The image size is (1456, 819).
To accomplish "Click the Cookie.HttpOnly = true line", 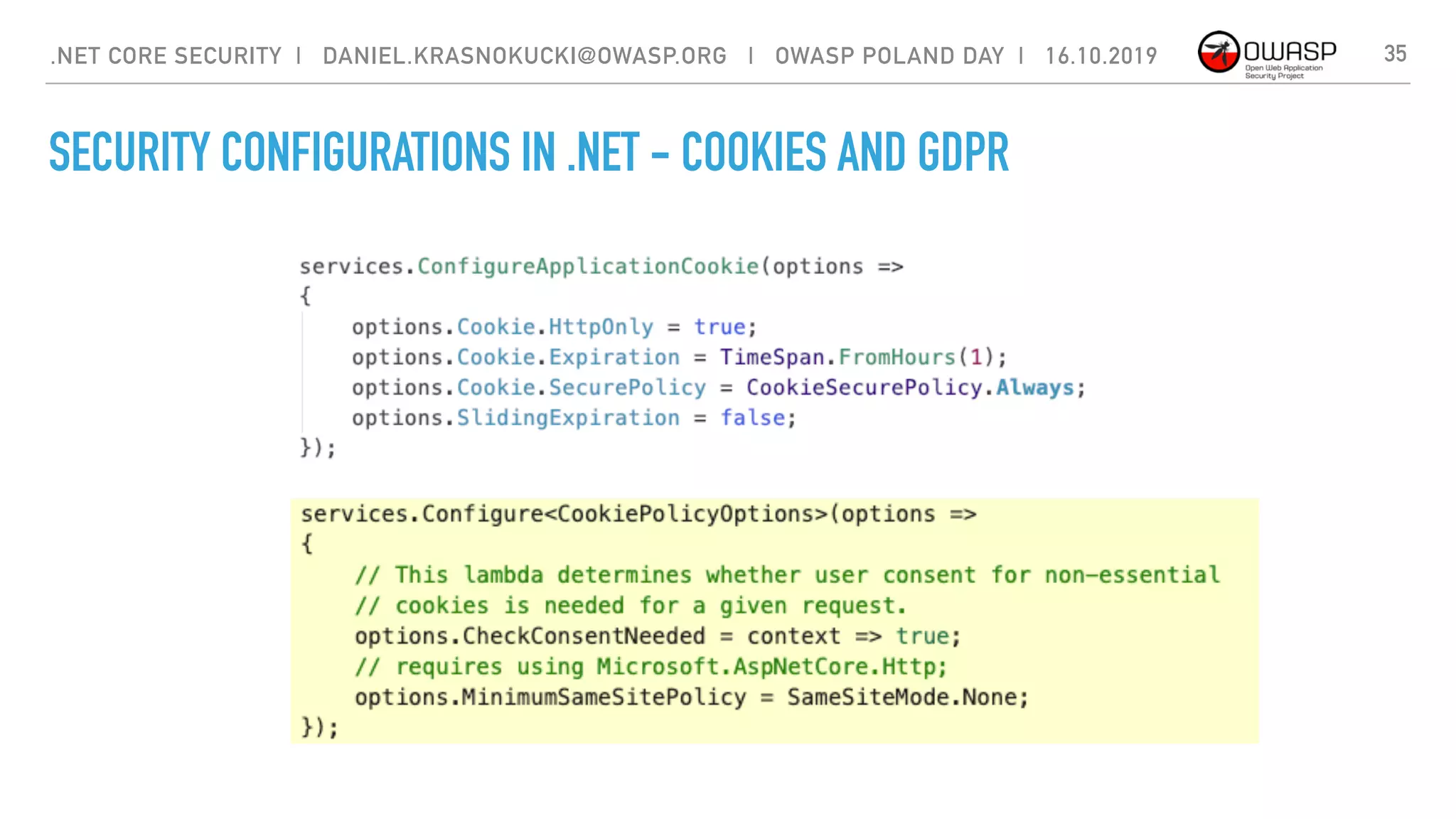I will coord(555,327).
